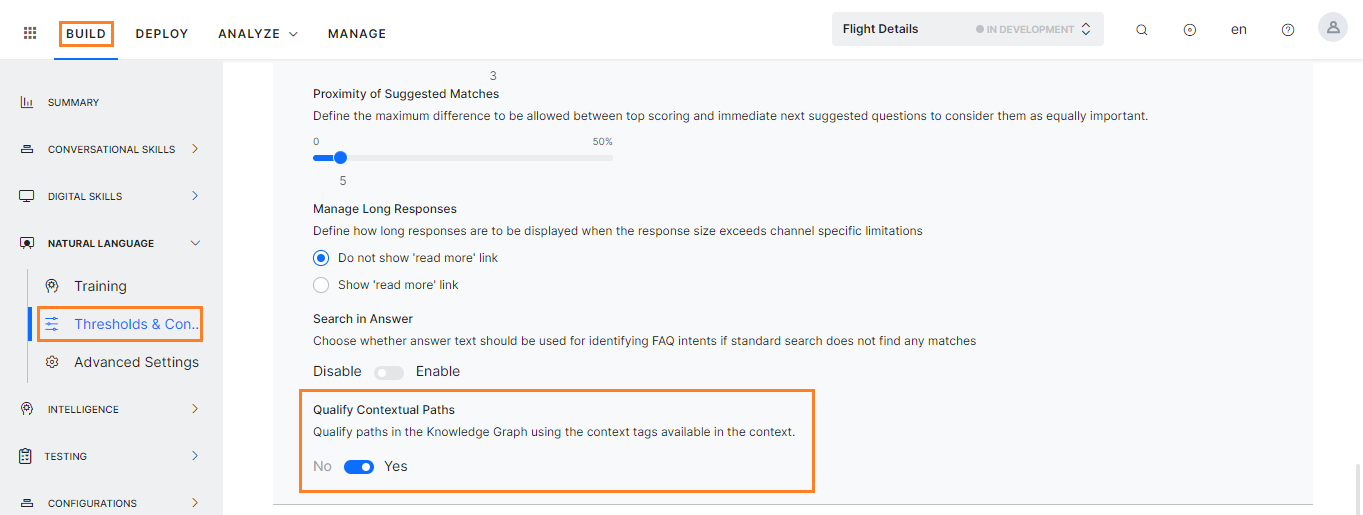1363x515 pixels.
Task: Open the user profile avatar
Action: [1333, 28]
